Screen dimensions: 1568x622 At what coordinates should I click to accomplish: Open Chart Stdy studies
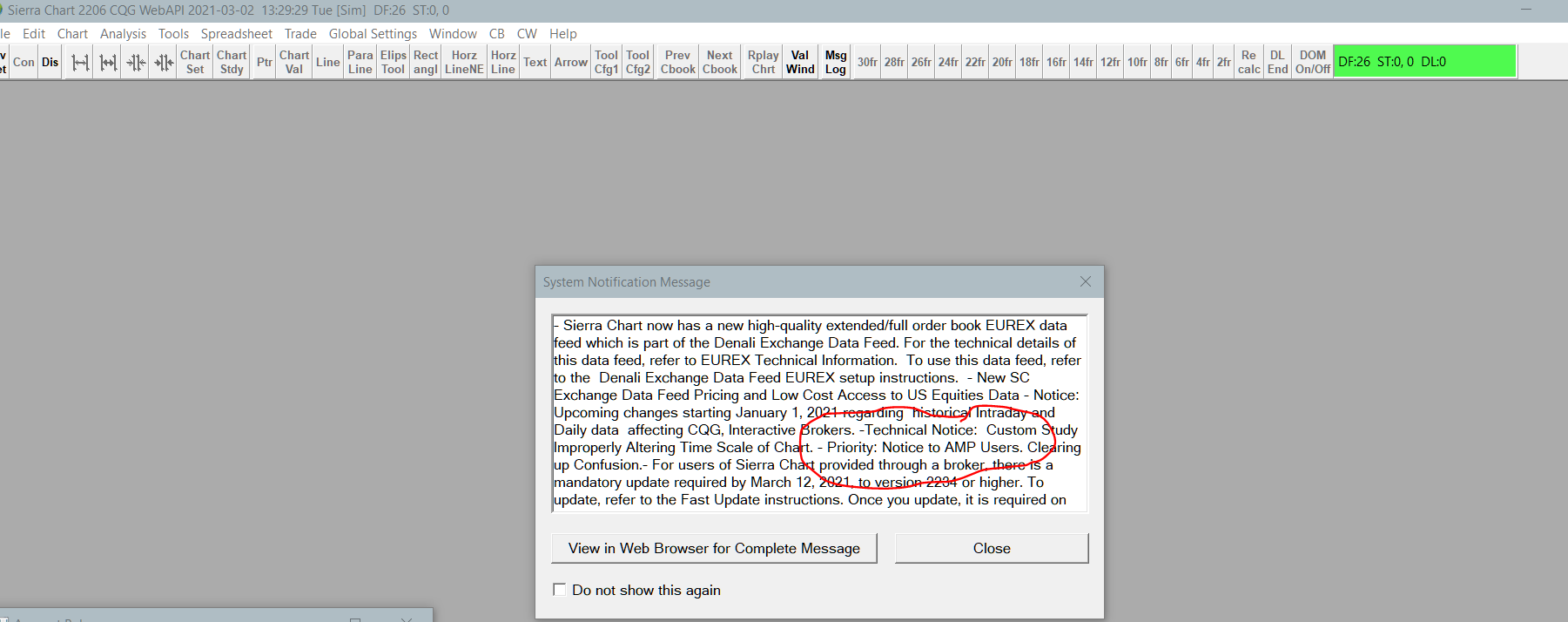click(232, 62)
